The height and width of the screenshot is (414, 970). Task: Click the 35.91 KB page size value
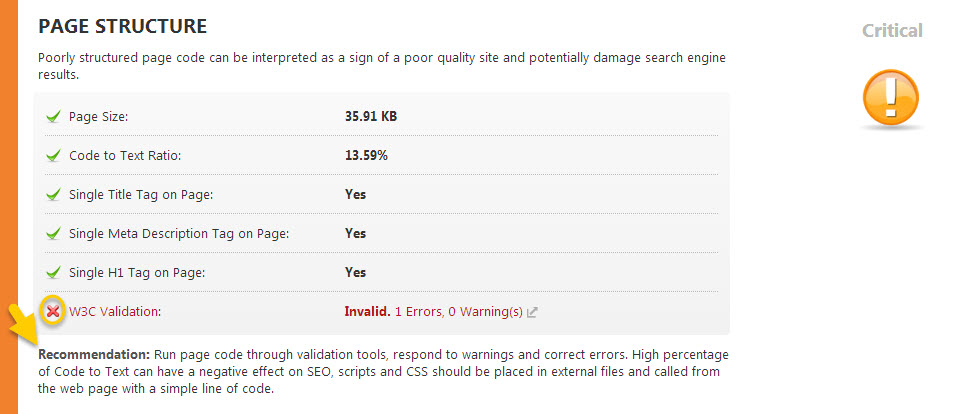pyautogui.click(x=371, y=117)
